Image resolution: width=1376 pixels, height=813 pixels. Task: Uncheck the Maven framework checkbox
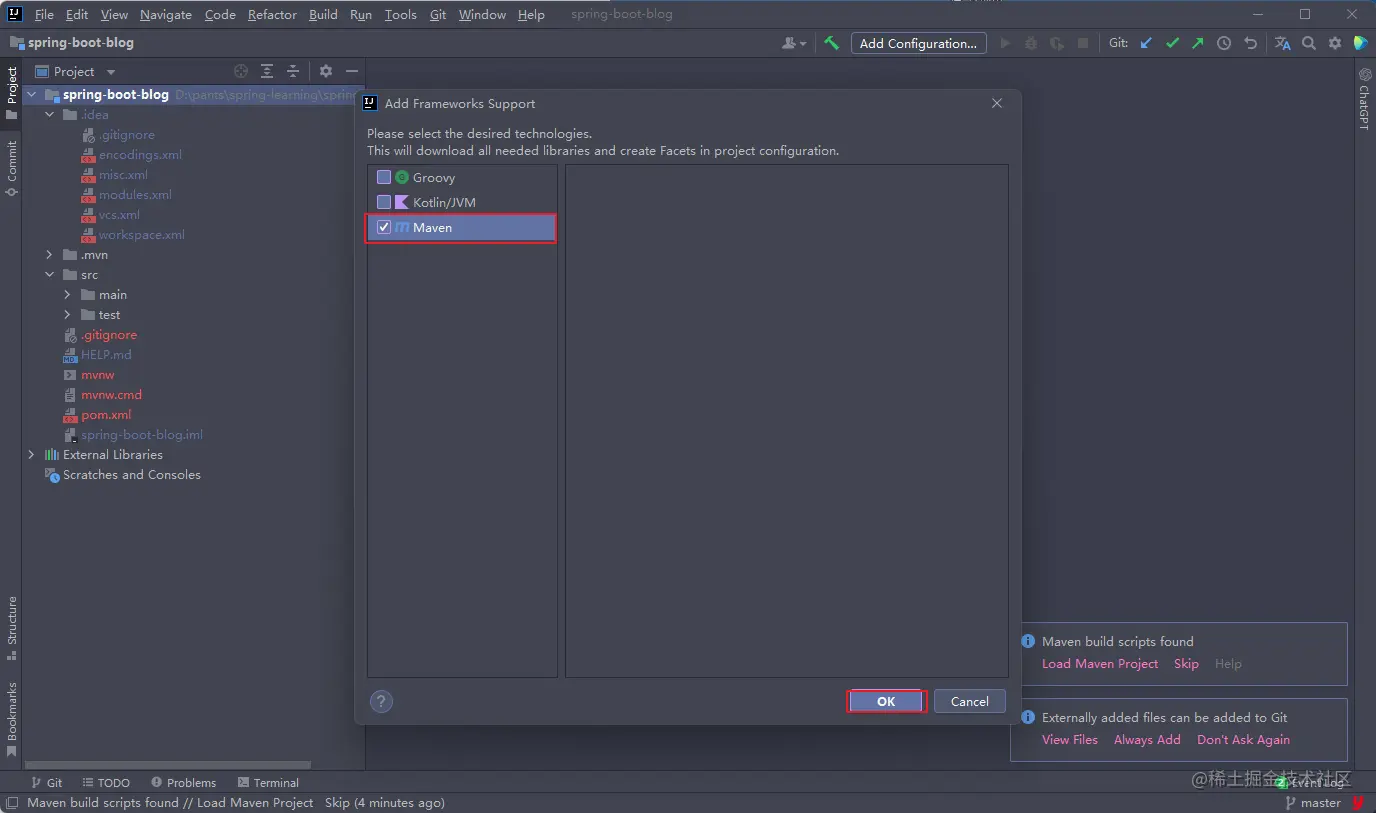pyautogui.click(x=384, y=227)
